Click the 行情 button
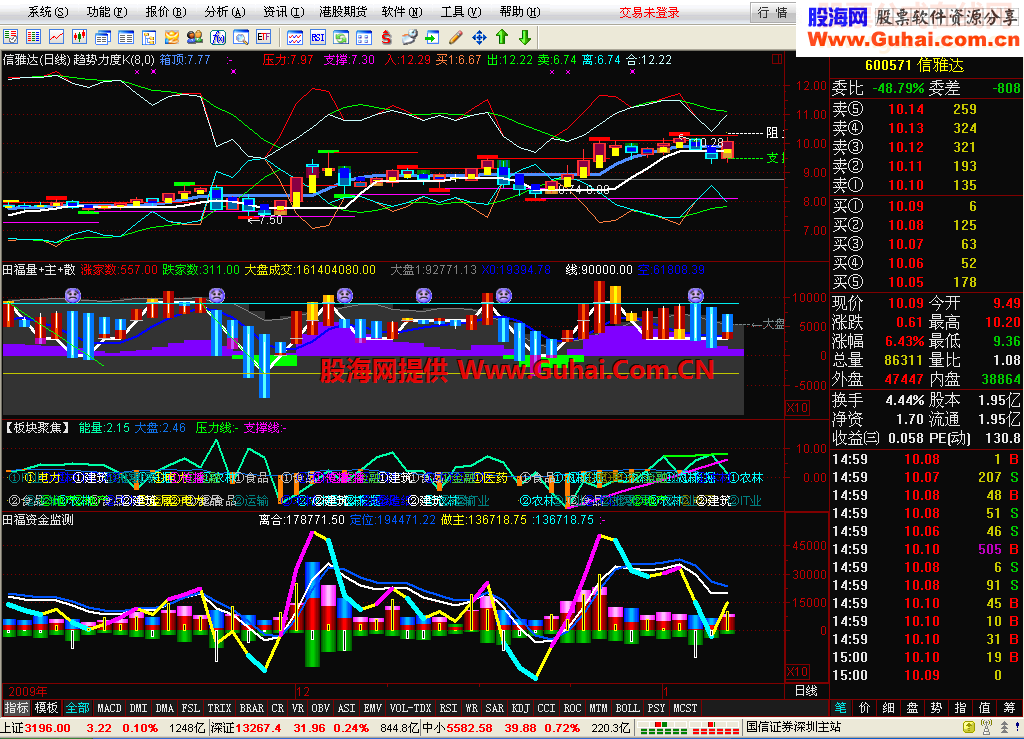The image size is (1024, 739). [772, 12]
